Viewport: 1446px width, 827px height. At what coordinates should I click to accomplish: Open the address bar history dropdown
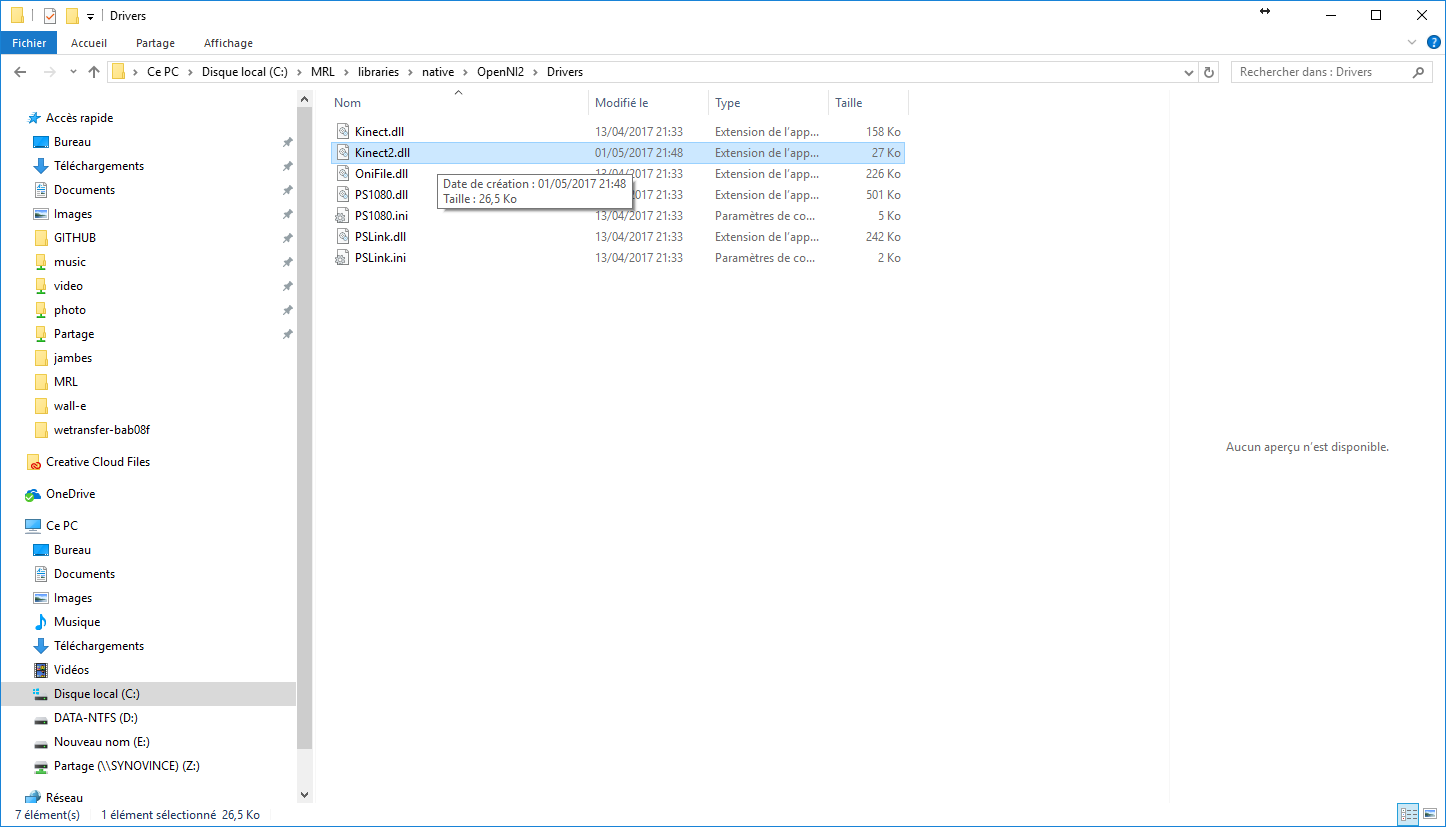click(1188, 72)
